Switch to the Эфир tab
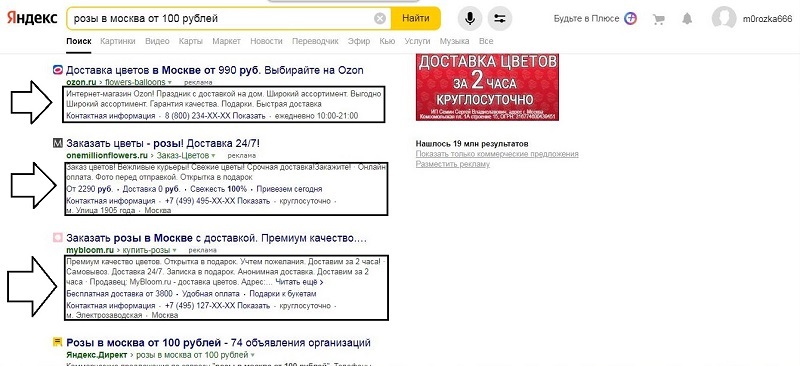Image resolution: width=800 pixels, height=366 pixels. [x=359, y=41]
